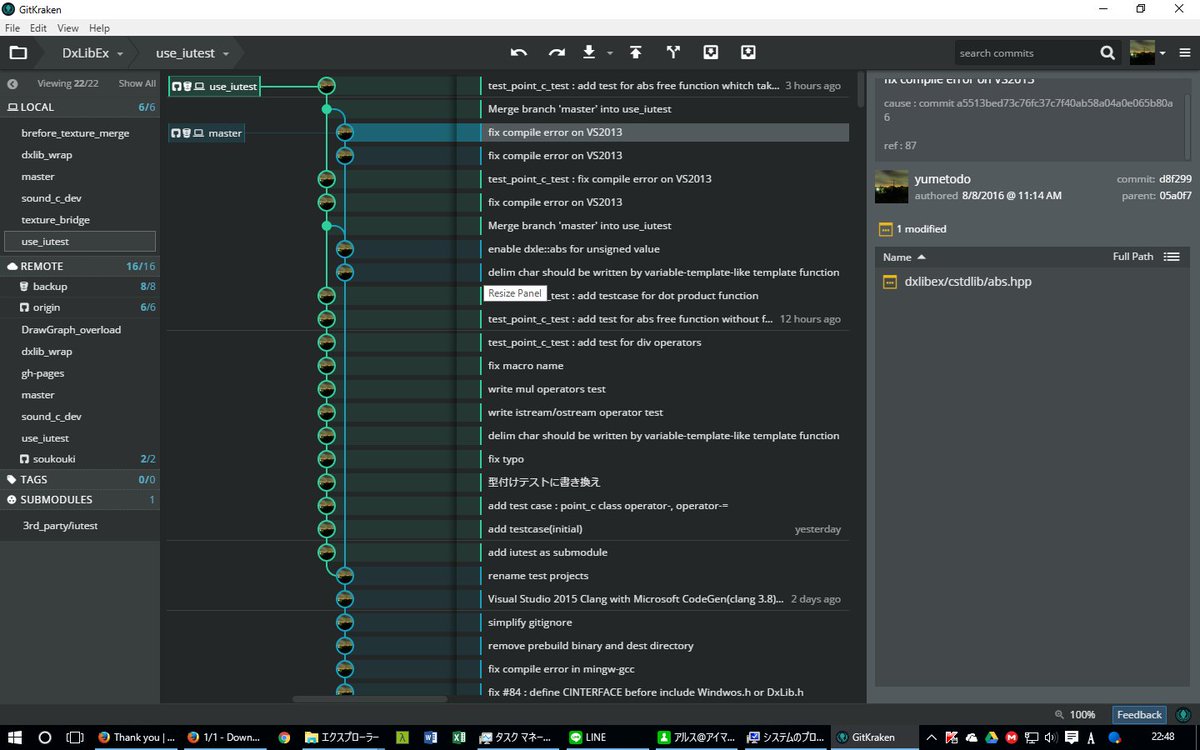Click commit node for 'add testcase(initial)'
The height and width of the screenshot is (750, 1200).
click(326, 529)
